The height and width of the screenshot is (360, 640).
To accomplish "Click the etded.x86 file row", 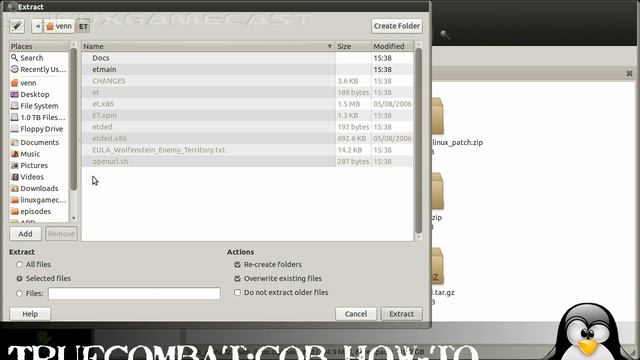I will (x=247, y=138).
